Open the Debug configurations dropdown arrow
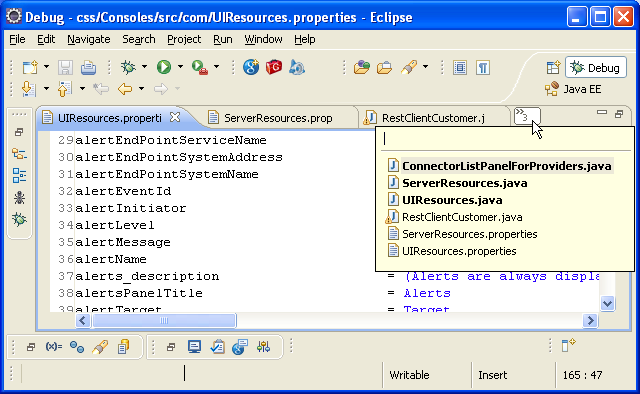Screen dimensions: 640x394 144,67
